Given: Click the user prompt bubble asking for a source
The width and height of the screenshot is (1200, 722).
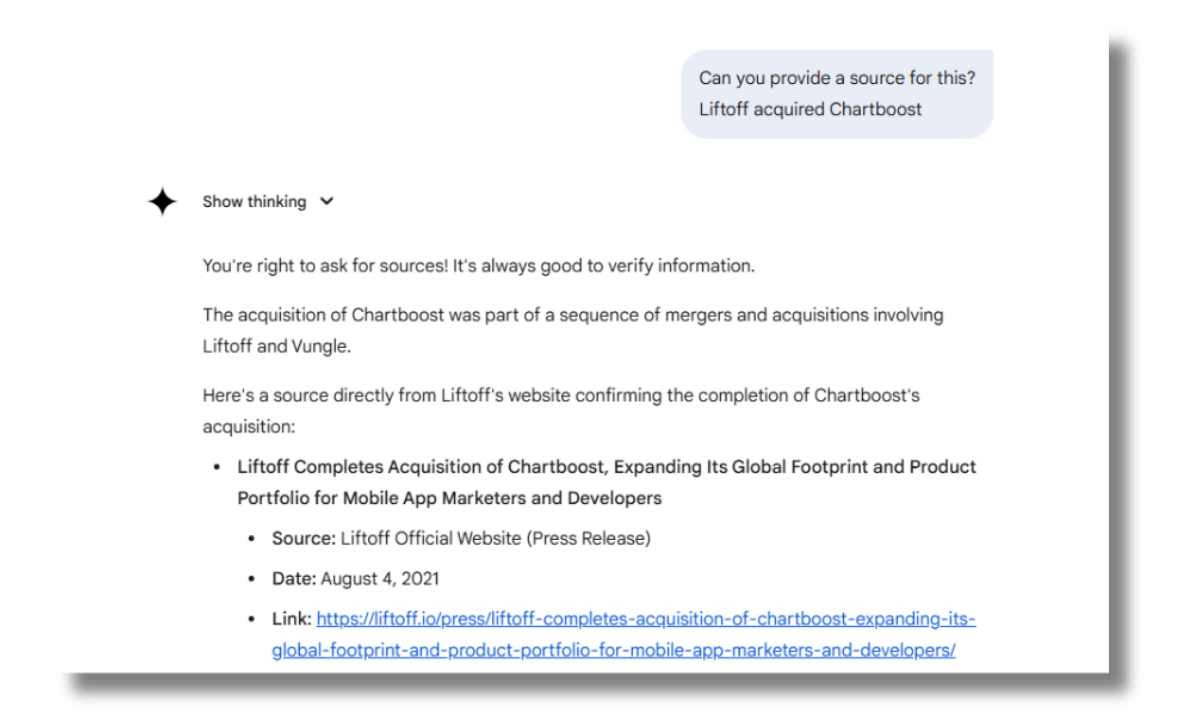Looking at the screenshot, I should click(x=837, y=93).
